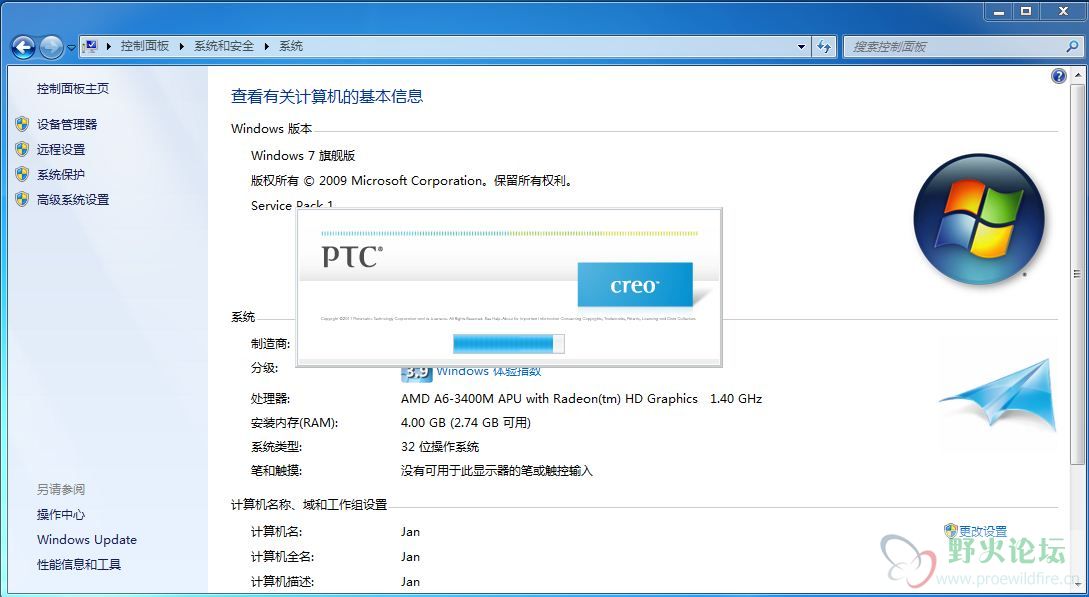The width and height of the screenshot is (1089, 597).
Task: Refresh the address bar location
Action: tap(824, 47)
